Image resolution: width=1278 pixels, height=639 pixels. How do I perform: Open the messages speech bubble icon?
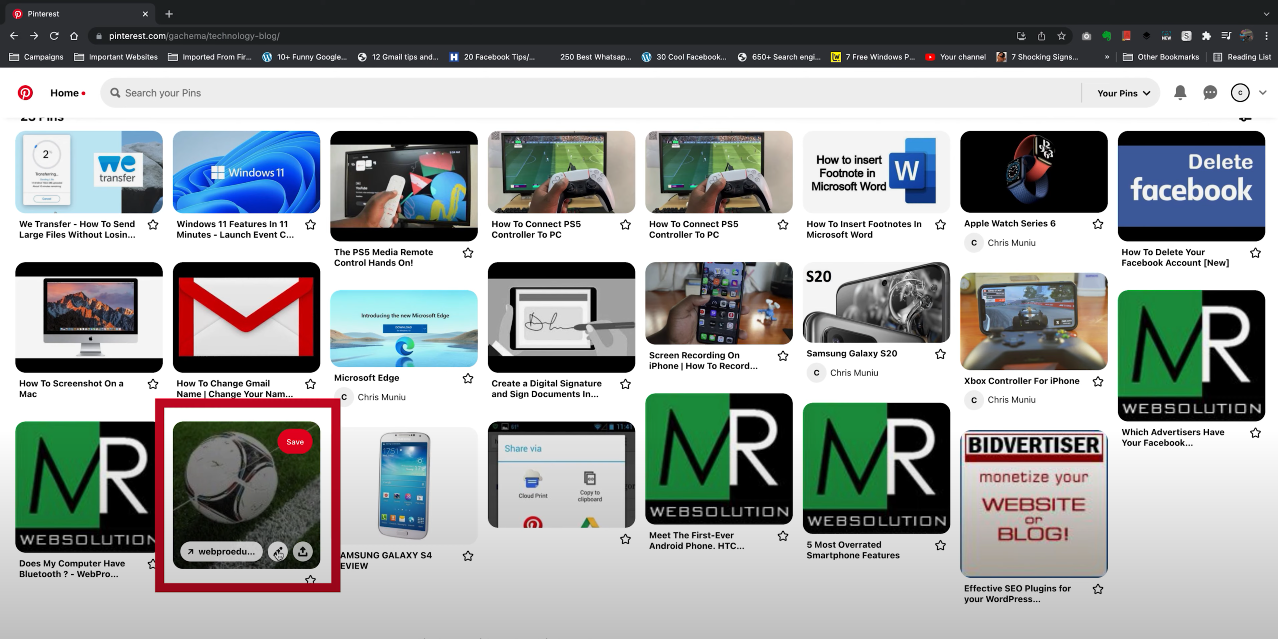pos(1210,93)
